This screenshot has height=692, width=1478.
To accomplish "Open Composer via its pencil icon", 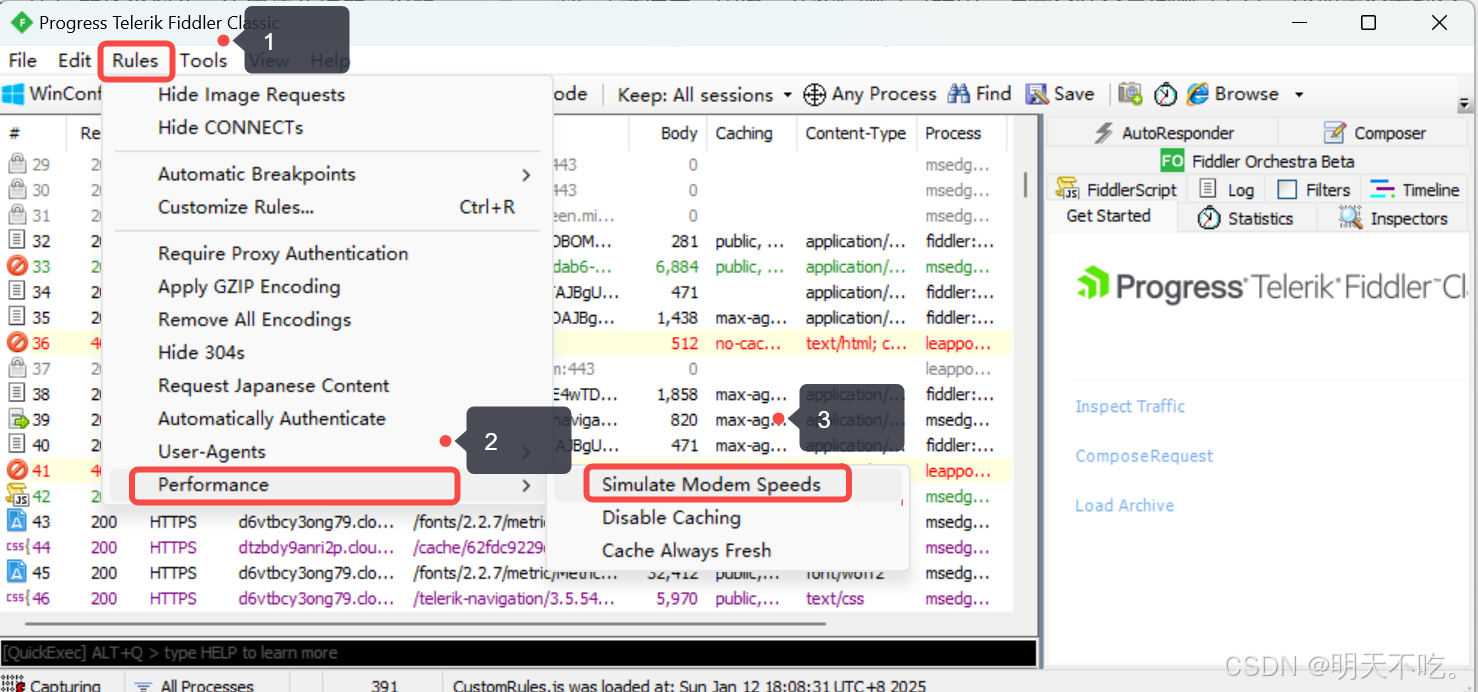I will [1334, 133].
